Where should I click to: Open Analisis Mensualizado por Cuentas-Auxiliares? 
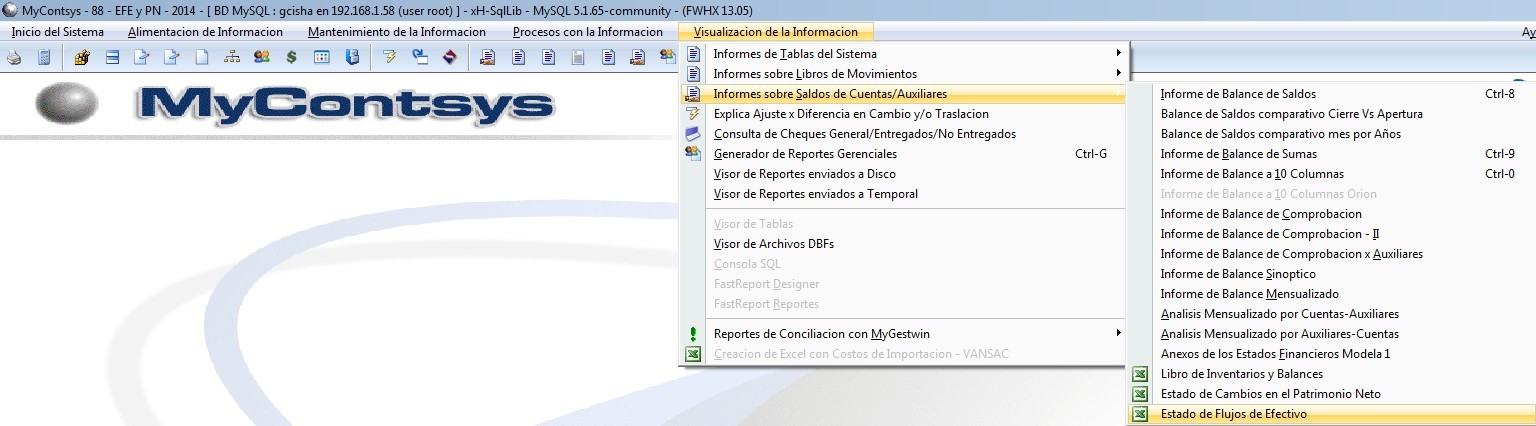point(1332,314)
